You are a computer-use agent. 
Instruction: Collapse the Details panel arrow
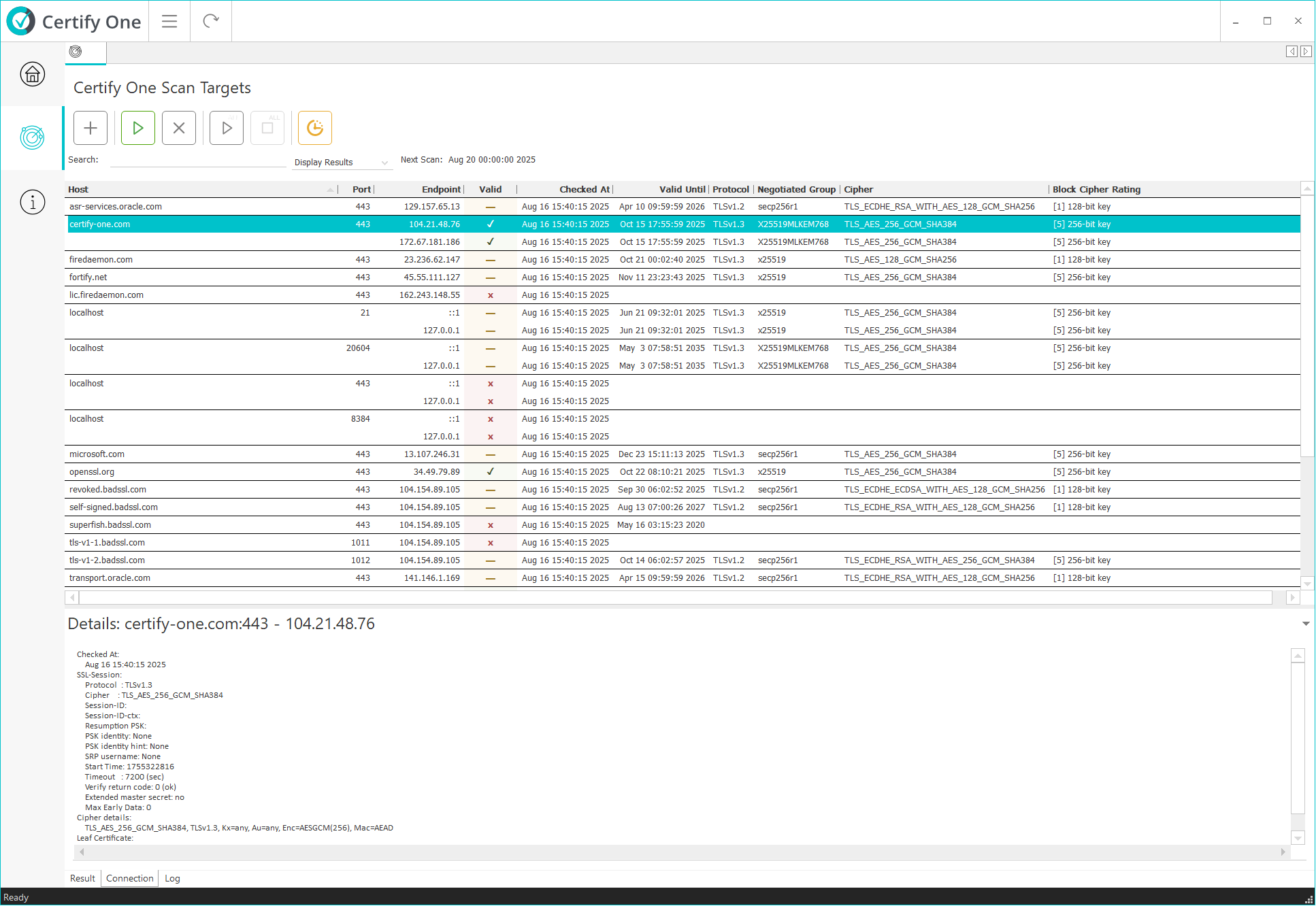pos(1305,624)
